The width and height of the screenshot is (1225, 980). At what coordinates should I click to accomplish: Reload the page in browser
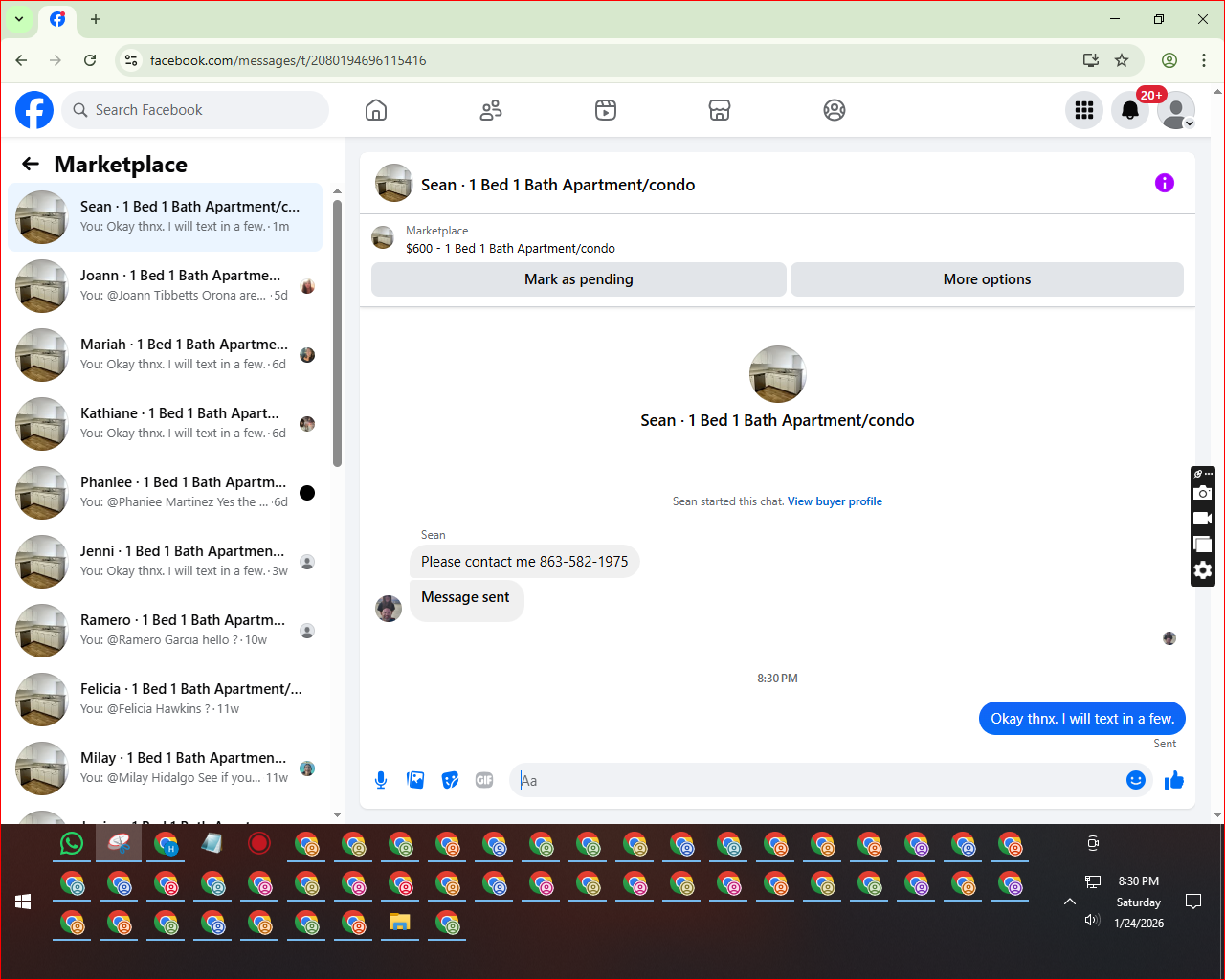90,60
